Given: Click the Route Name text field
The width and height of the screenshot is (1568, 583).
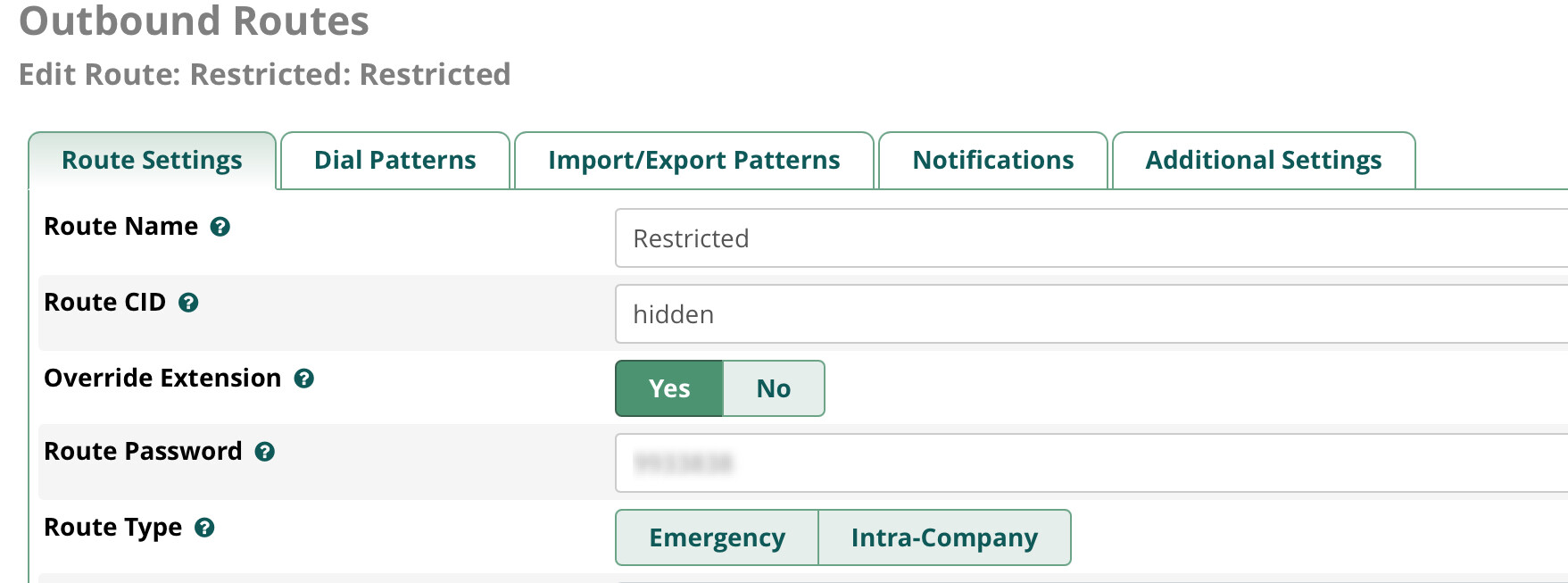Looking at the screenshot, I should 1091,238.
